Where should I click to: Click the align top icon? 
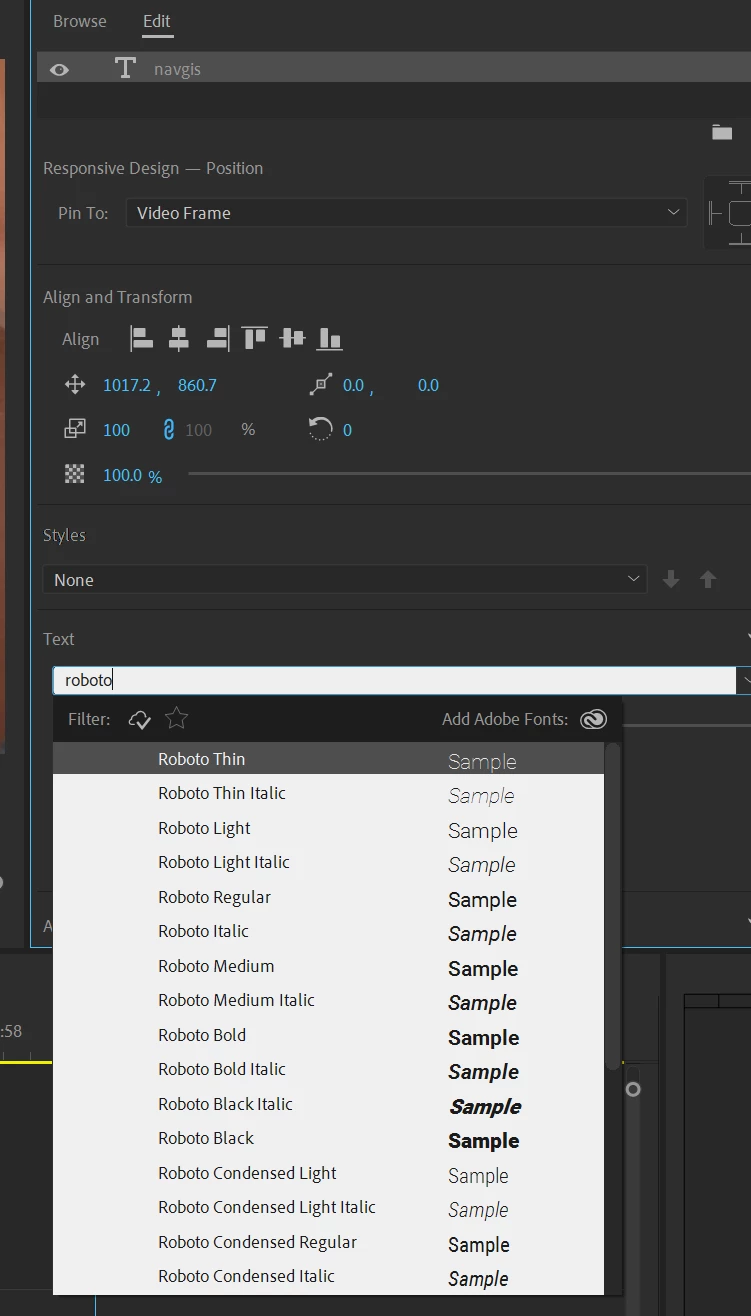pos(255,339)
